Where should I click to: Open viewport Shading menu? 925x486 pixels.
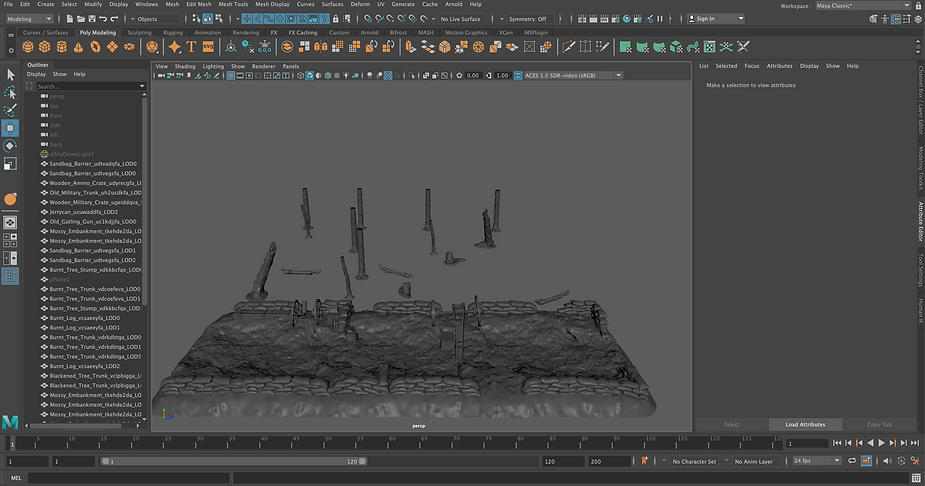pos(185,66)
